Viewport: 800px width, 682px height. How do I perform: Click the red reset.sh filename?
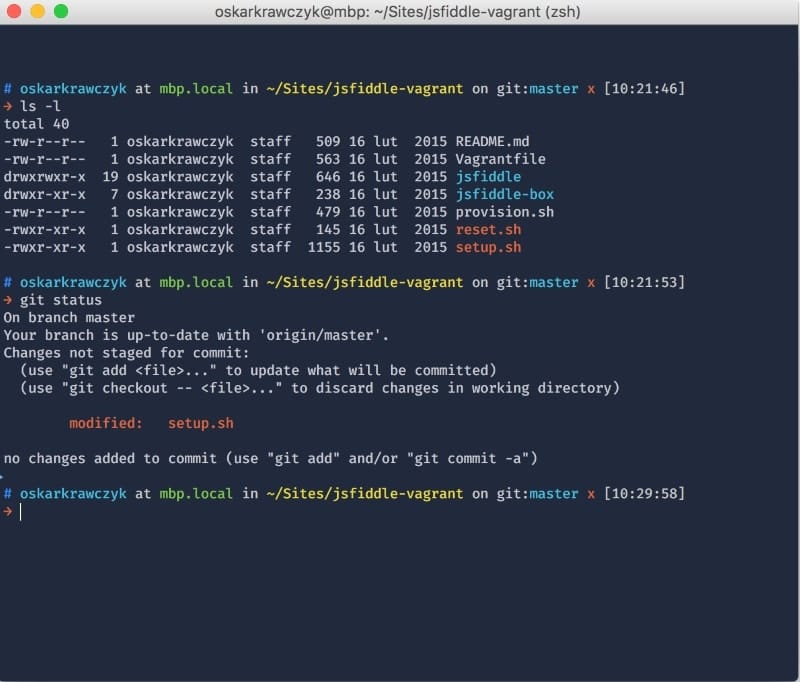[488, 229]
